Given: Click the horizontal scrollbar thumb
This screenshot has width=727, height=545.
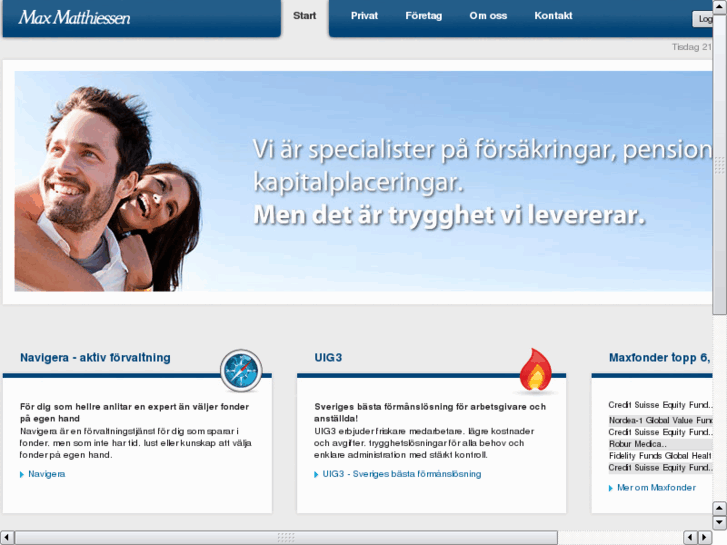Looking at the screenshot, I should [286, 538].
